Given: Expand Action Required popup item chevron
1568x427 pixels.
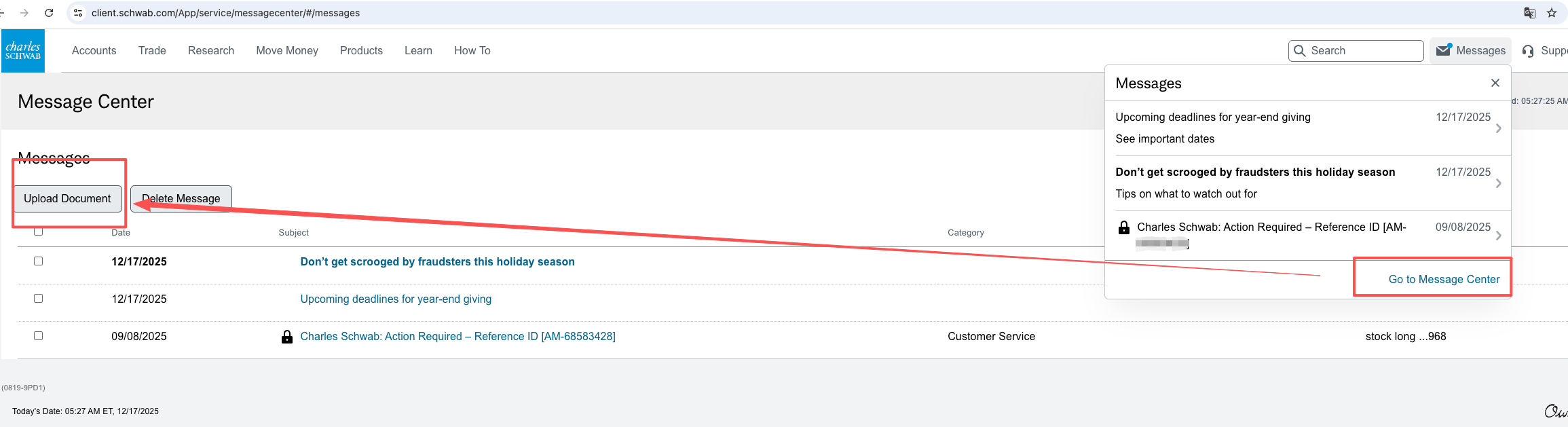Looking at the screenshot, I should point(1499,236).
